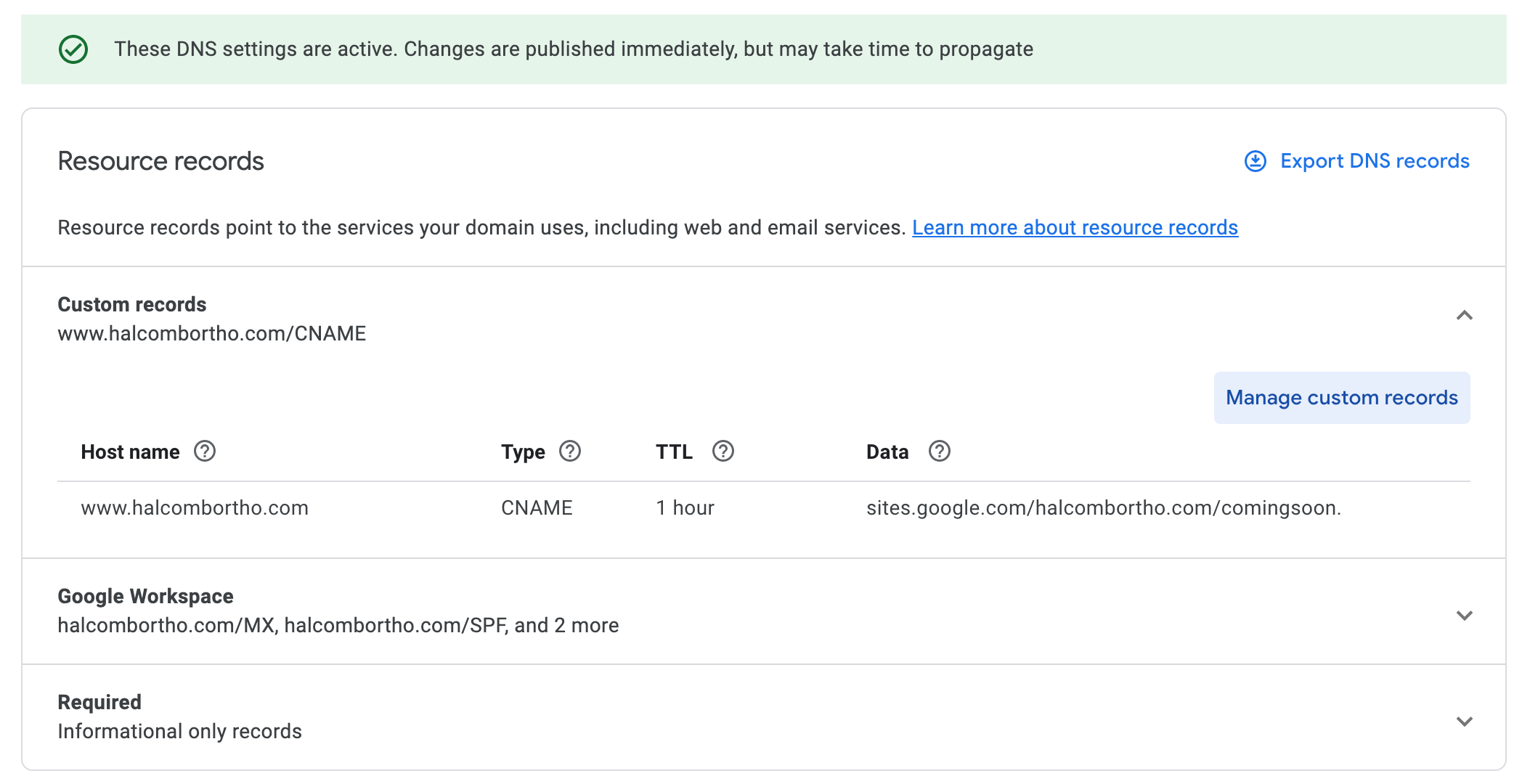Click the Informational only records text

click(x=179, y=731)
